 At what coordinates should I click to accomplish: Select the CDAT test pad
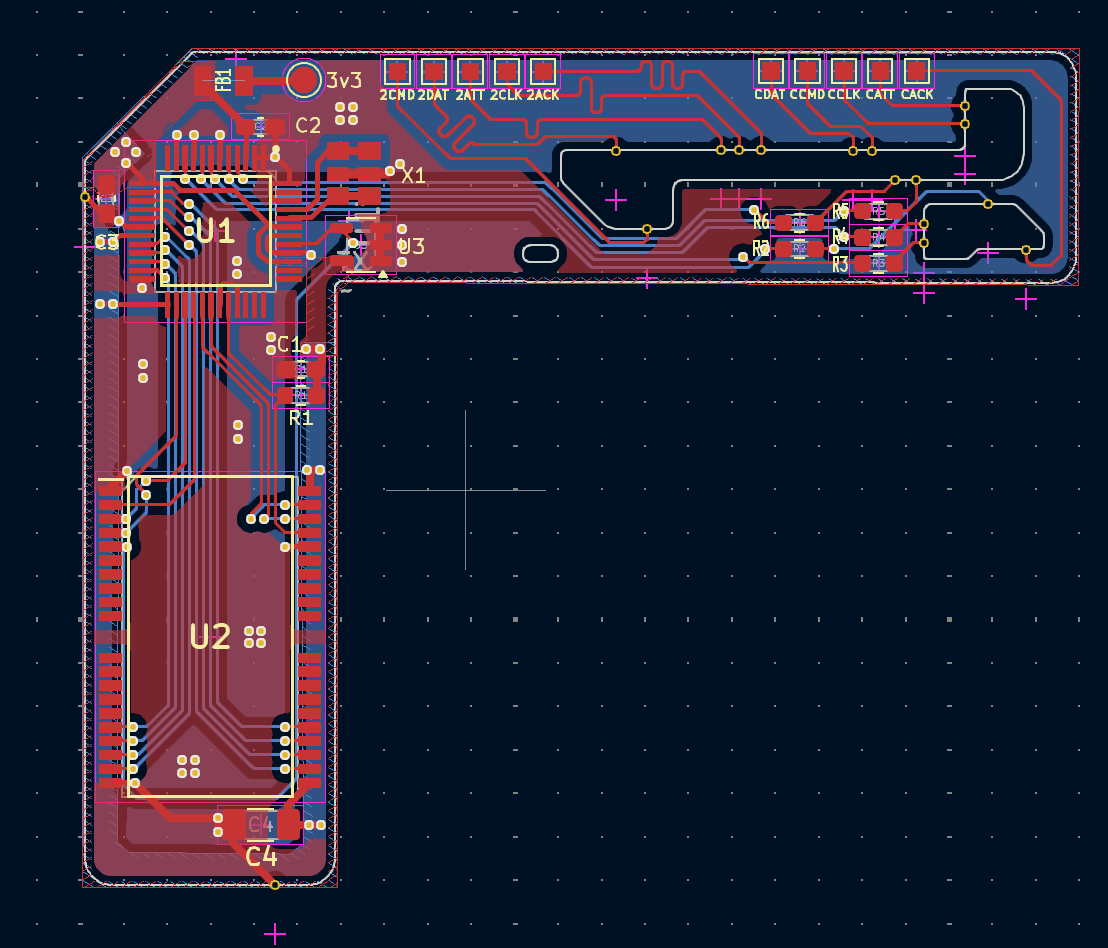tap(770, 71)
